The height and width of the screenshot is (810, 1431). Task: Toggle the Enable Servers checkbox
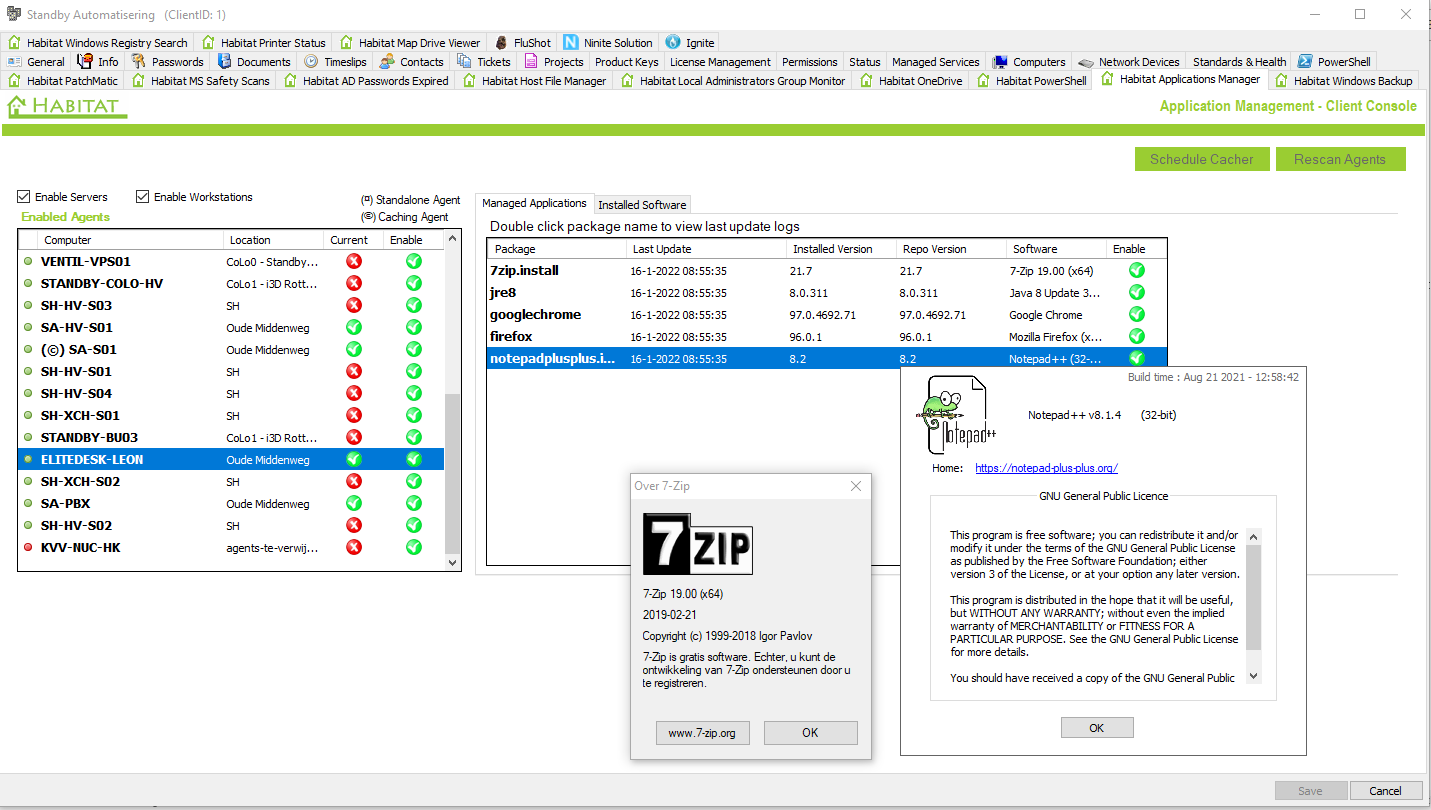[25, 197]
